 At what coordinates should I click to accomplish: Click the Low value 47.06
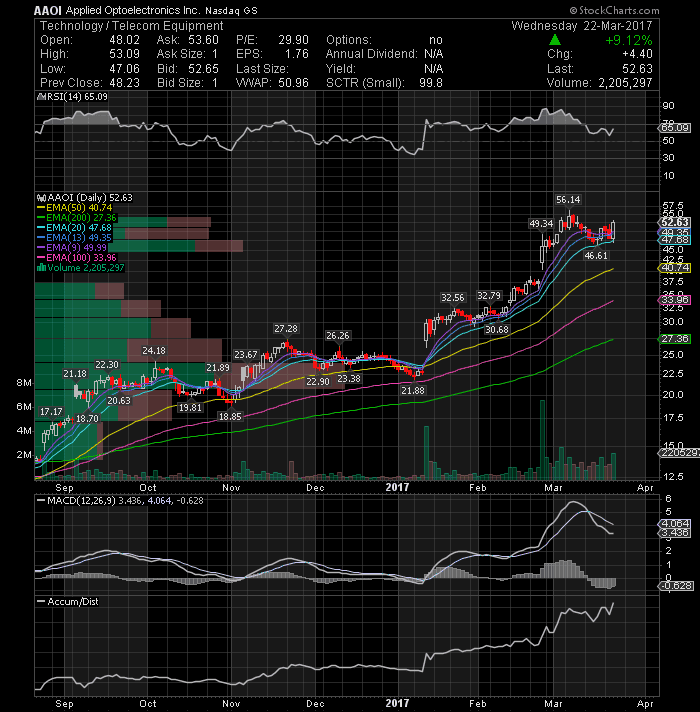[124, 69]
